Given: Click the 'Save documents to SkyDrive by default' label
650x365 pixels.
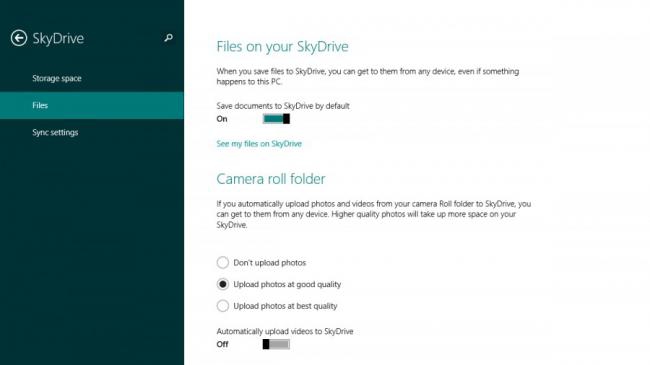Looking at the screenshot, I should click(x=283, y=106).
